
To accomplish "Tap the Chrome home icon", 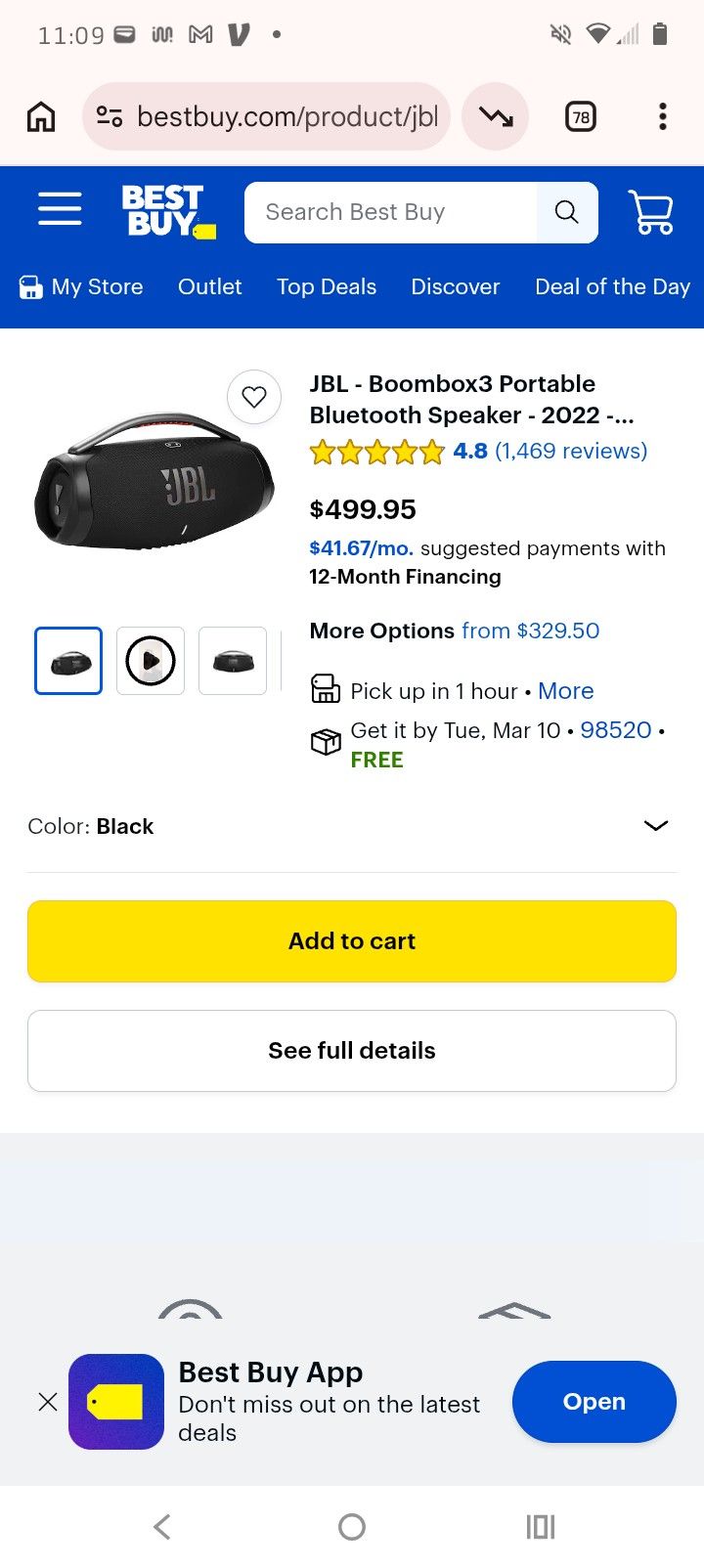I will [41, 117].
